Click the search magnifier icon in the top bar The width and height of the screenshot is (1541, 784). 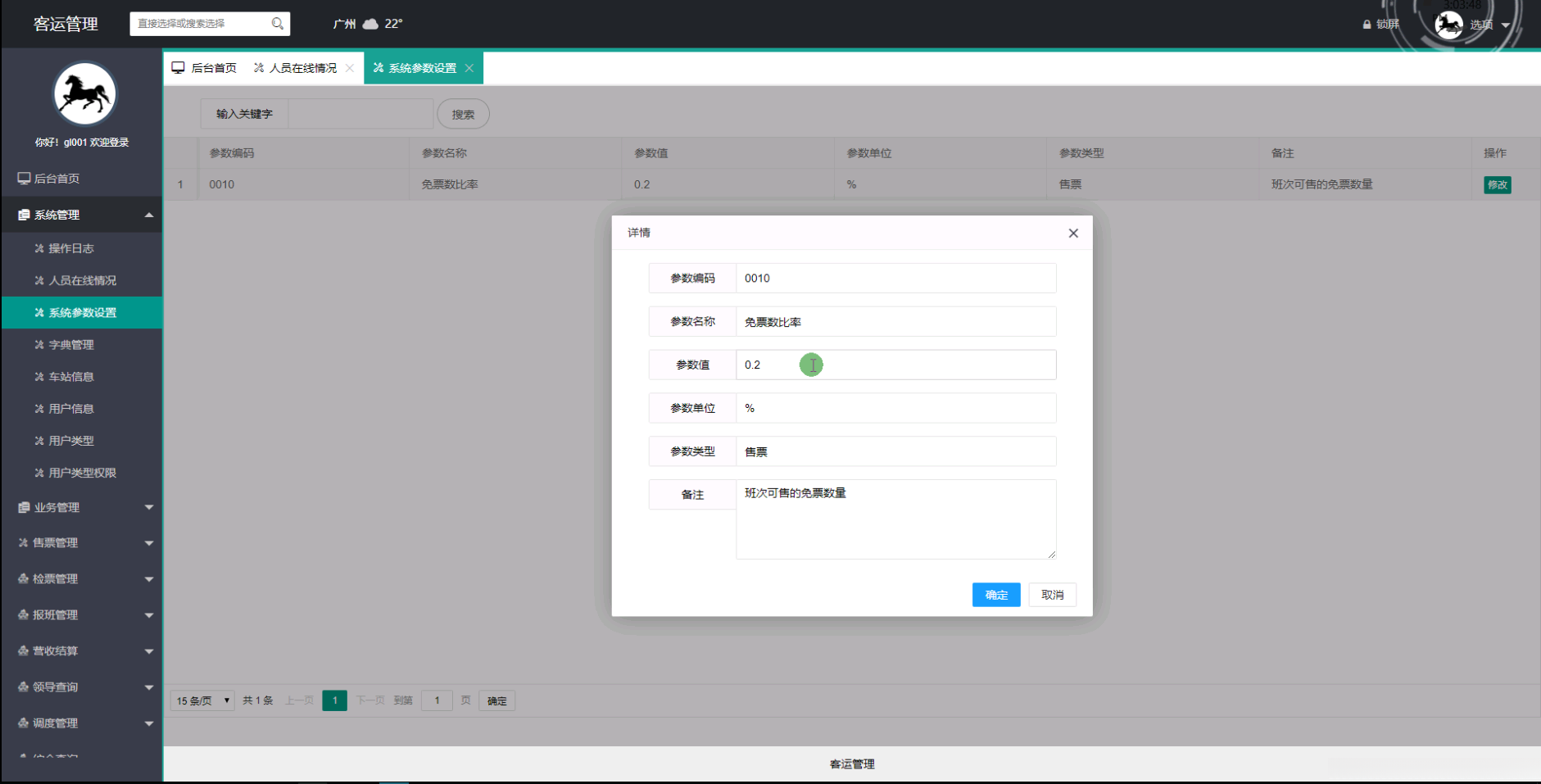(x=278, y=24)
